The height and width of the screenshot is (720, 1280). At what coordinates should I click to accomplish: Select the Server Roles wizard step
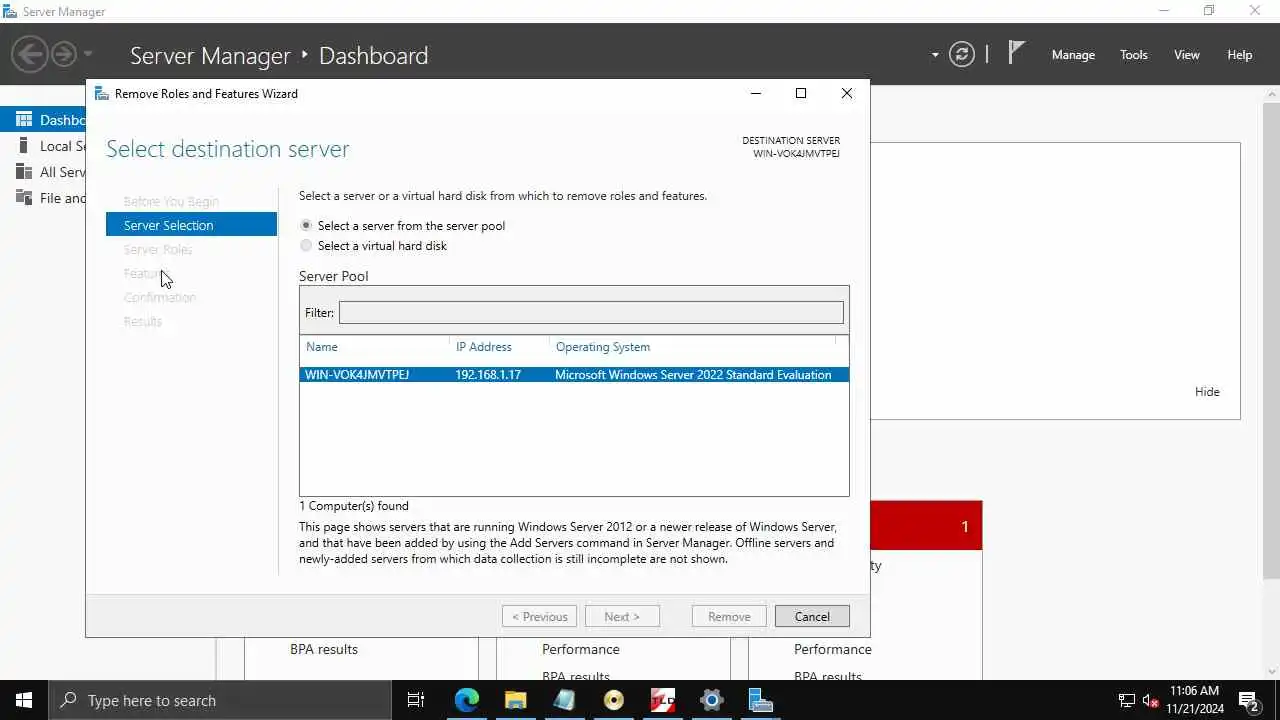click(x=158, y=249)
